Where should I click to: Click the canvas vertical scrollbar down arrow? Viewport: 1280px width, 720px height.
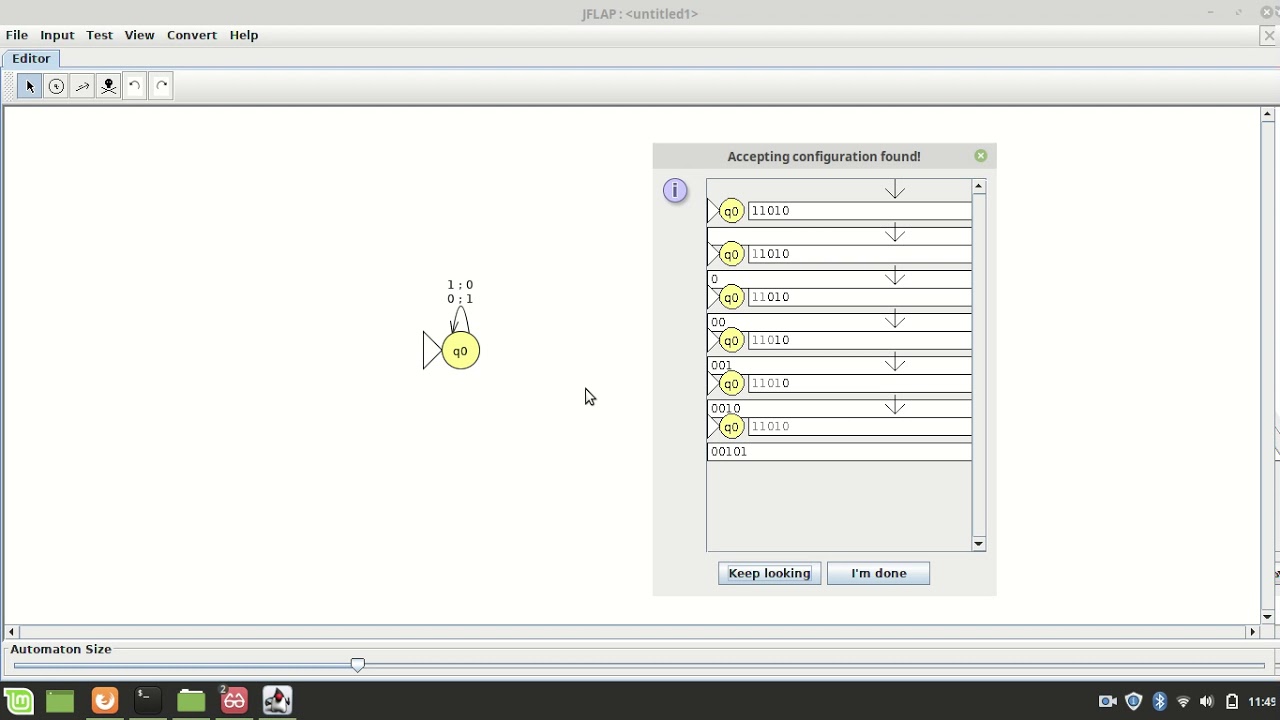pyautogui.click(x=1267, y=617)
